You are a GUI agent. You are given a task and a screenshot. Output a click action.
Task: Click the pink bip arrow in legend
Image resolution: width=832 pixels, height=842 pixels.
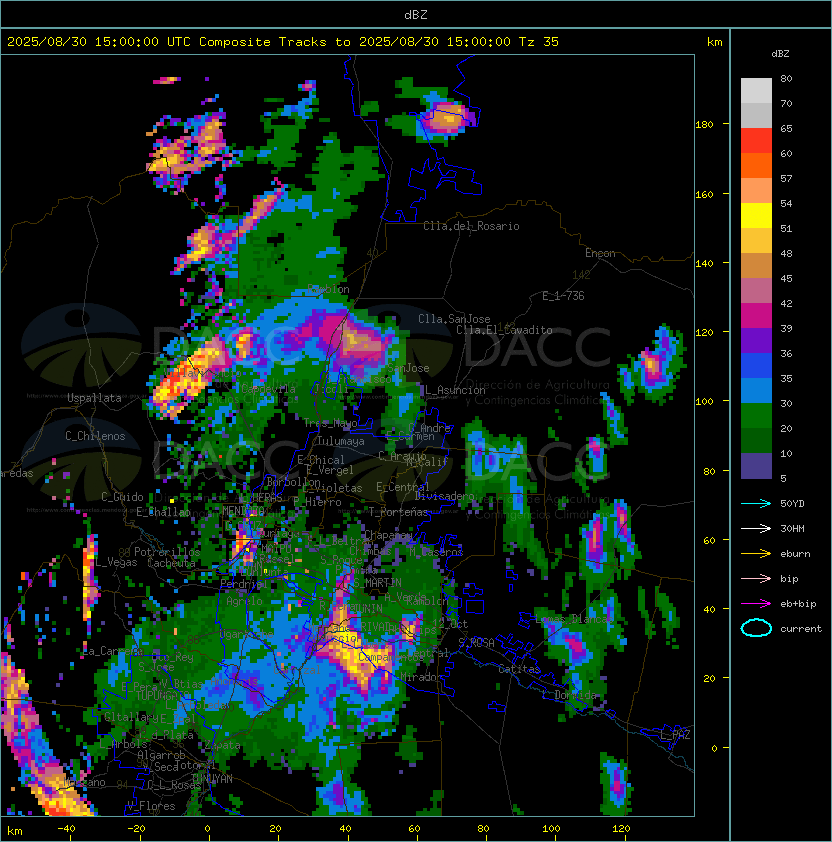756,579
